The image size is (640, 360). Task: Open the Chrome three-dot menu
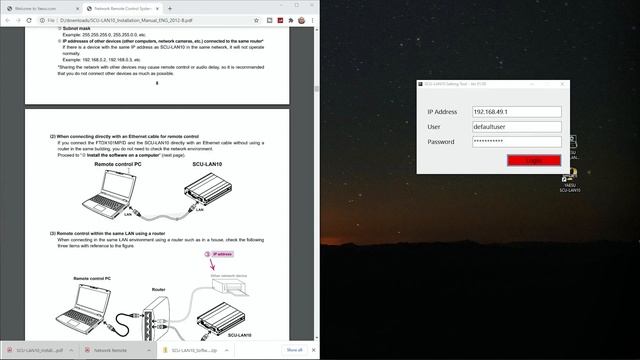tap(312, 20)
